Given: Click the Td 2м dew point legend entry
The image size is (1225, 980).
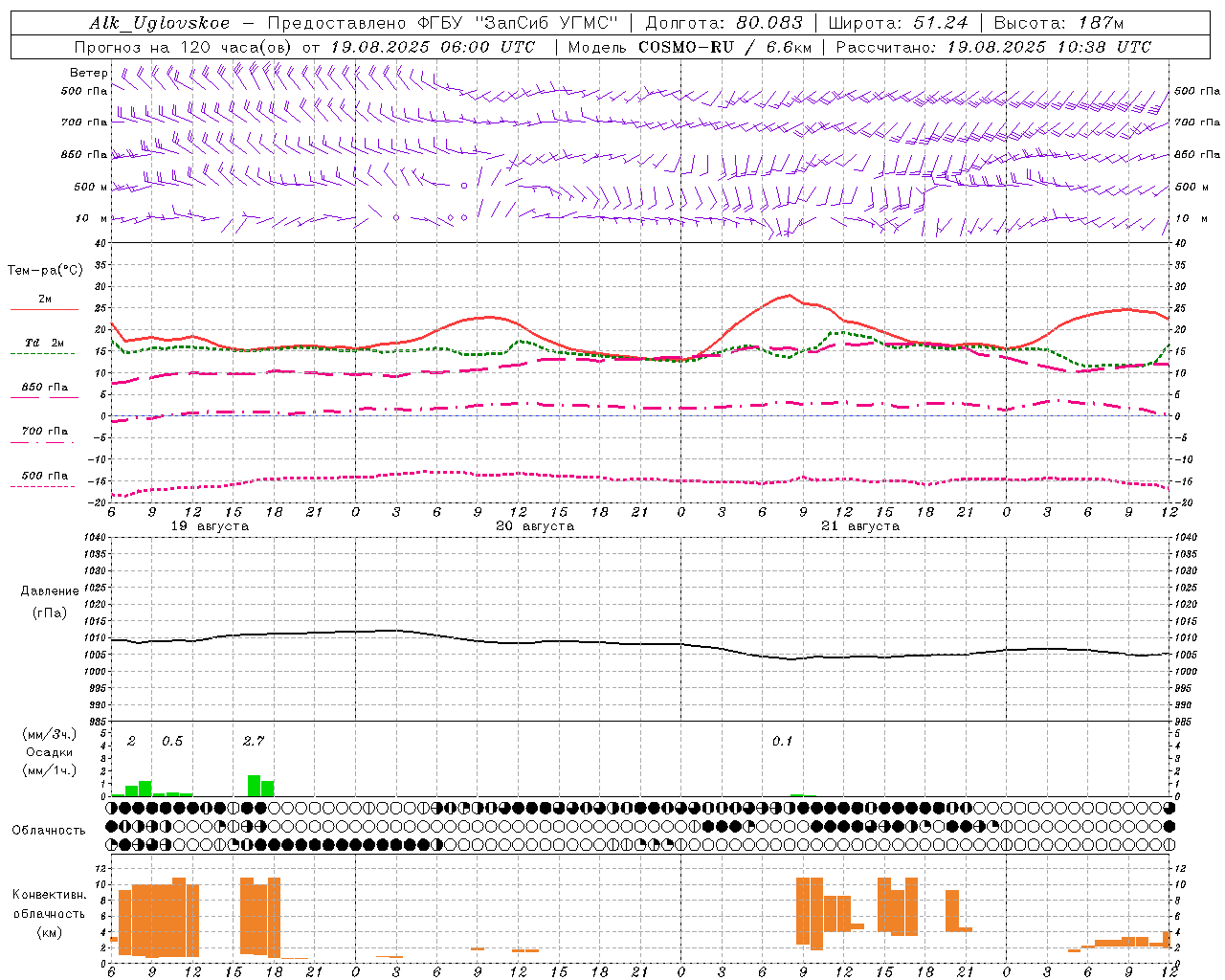Looking at the screenshot, I should point(44,343).
